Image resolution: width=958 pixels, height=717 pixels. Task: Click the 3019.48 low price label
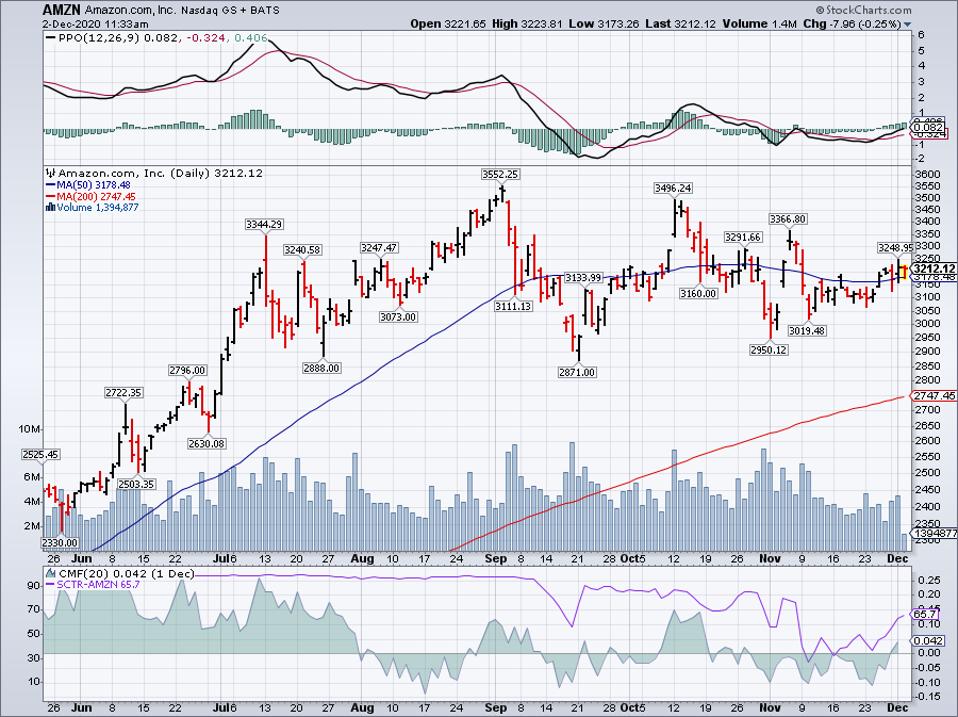coord(806,330)
